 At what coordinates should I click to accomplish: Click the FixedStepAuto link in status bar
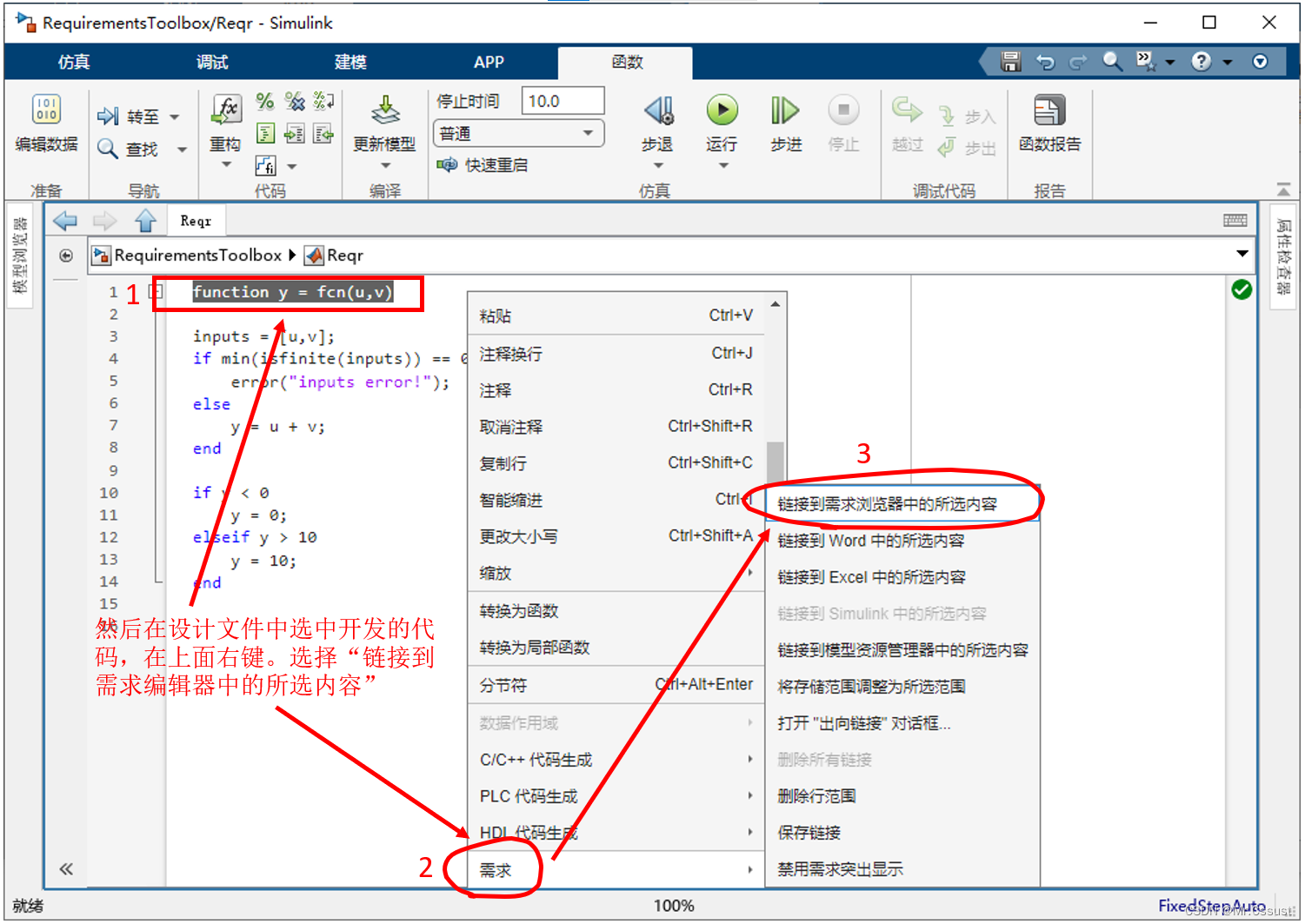pos(1211,906)
